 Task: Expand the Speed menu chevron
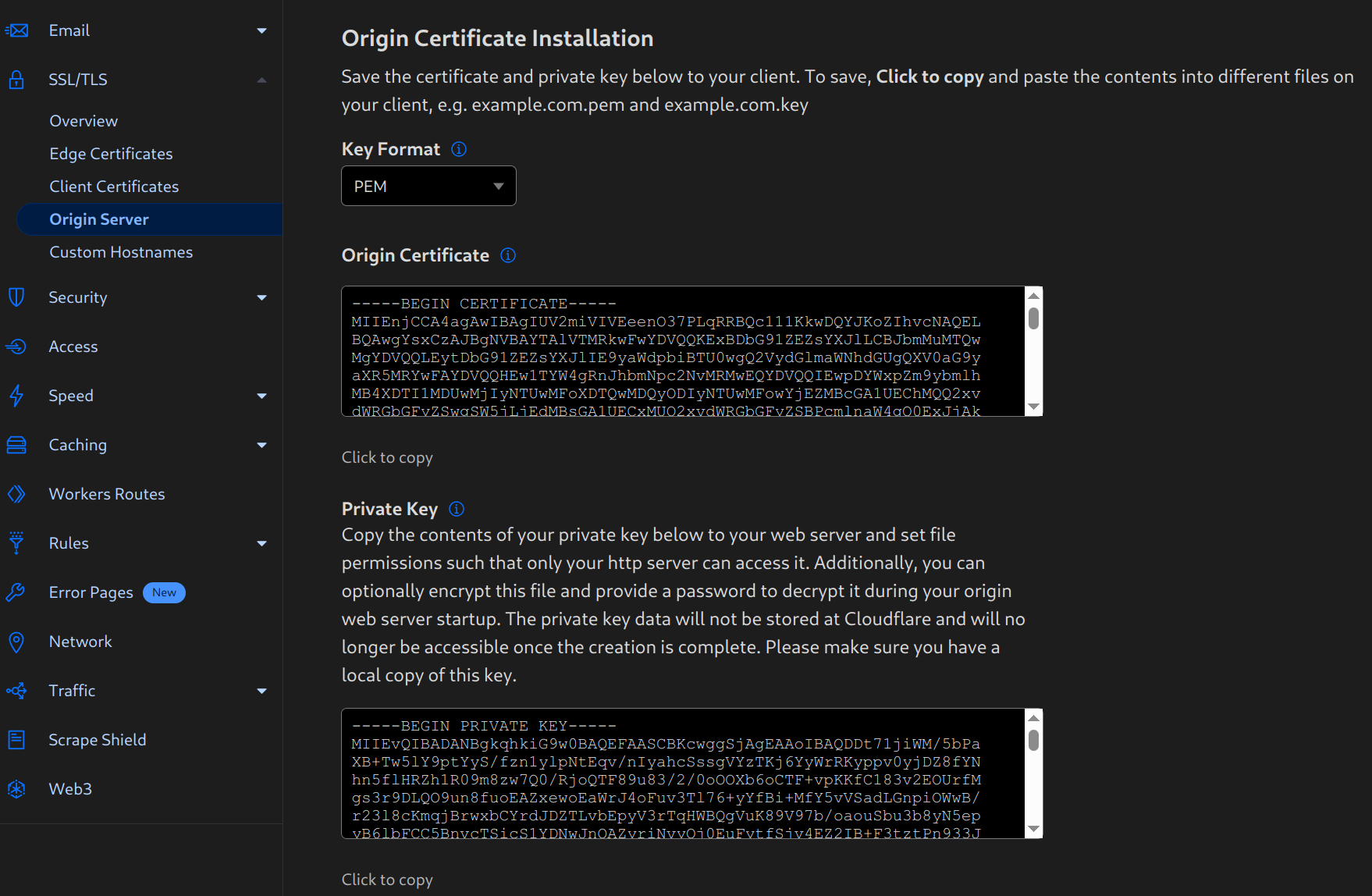[x=262, y=396]
